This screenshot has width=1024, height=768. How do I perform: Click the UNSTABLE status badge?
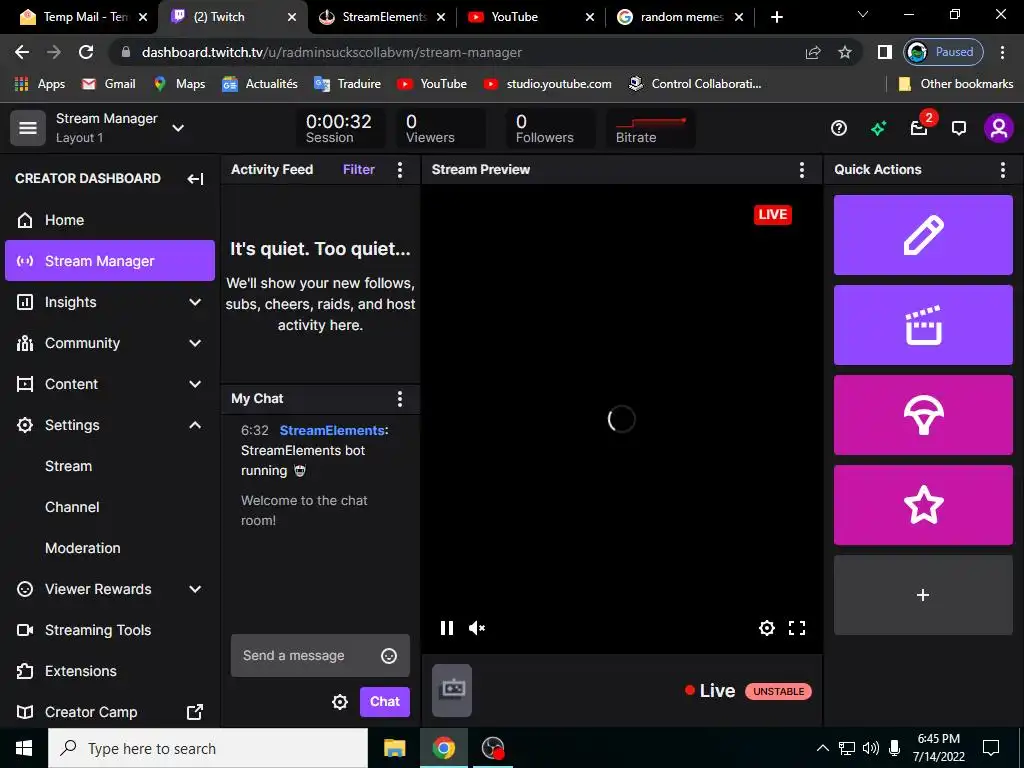(778, 691)
